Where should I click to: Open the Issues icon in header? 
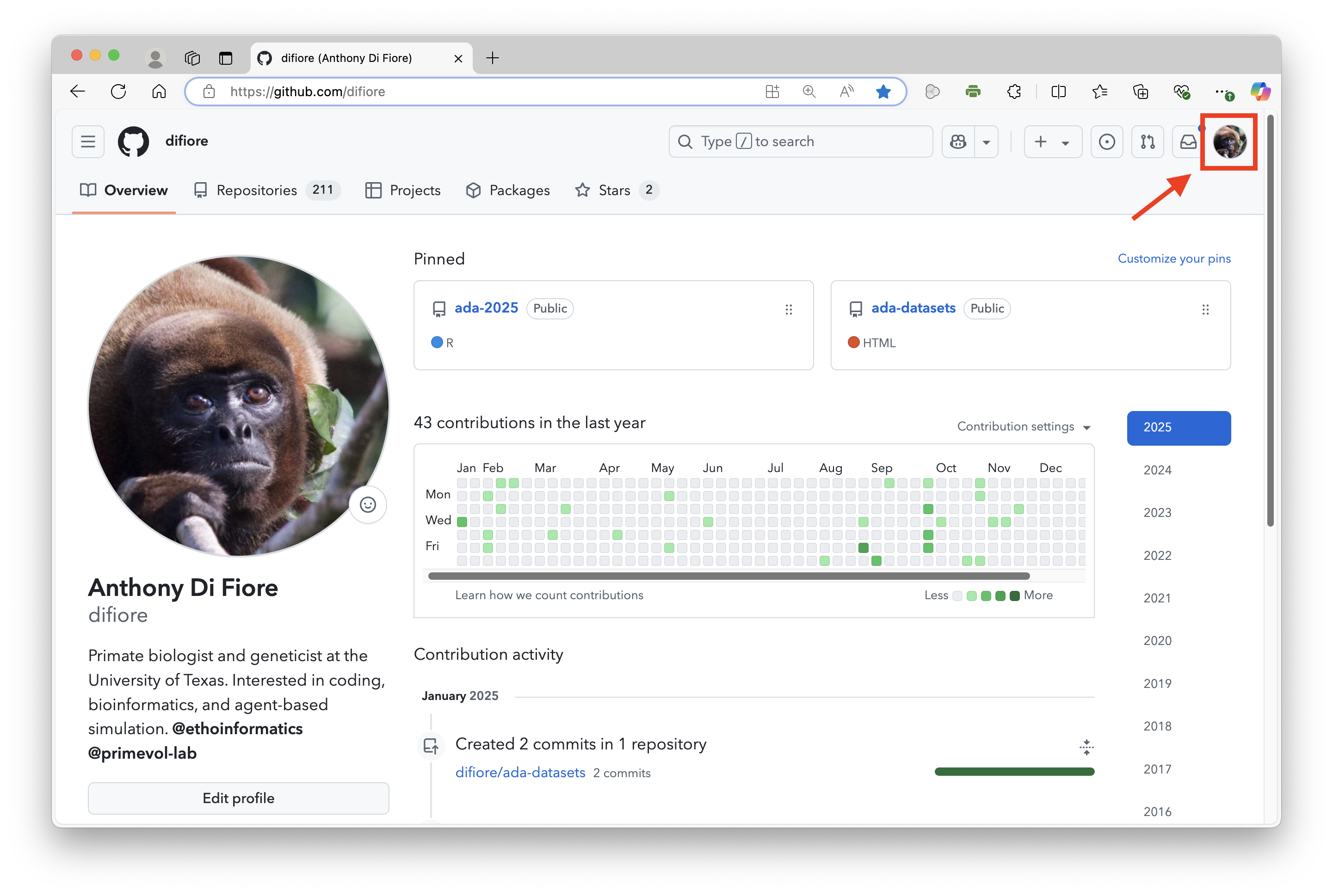pyautogui.click(x=1107, y=141)
